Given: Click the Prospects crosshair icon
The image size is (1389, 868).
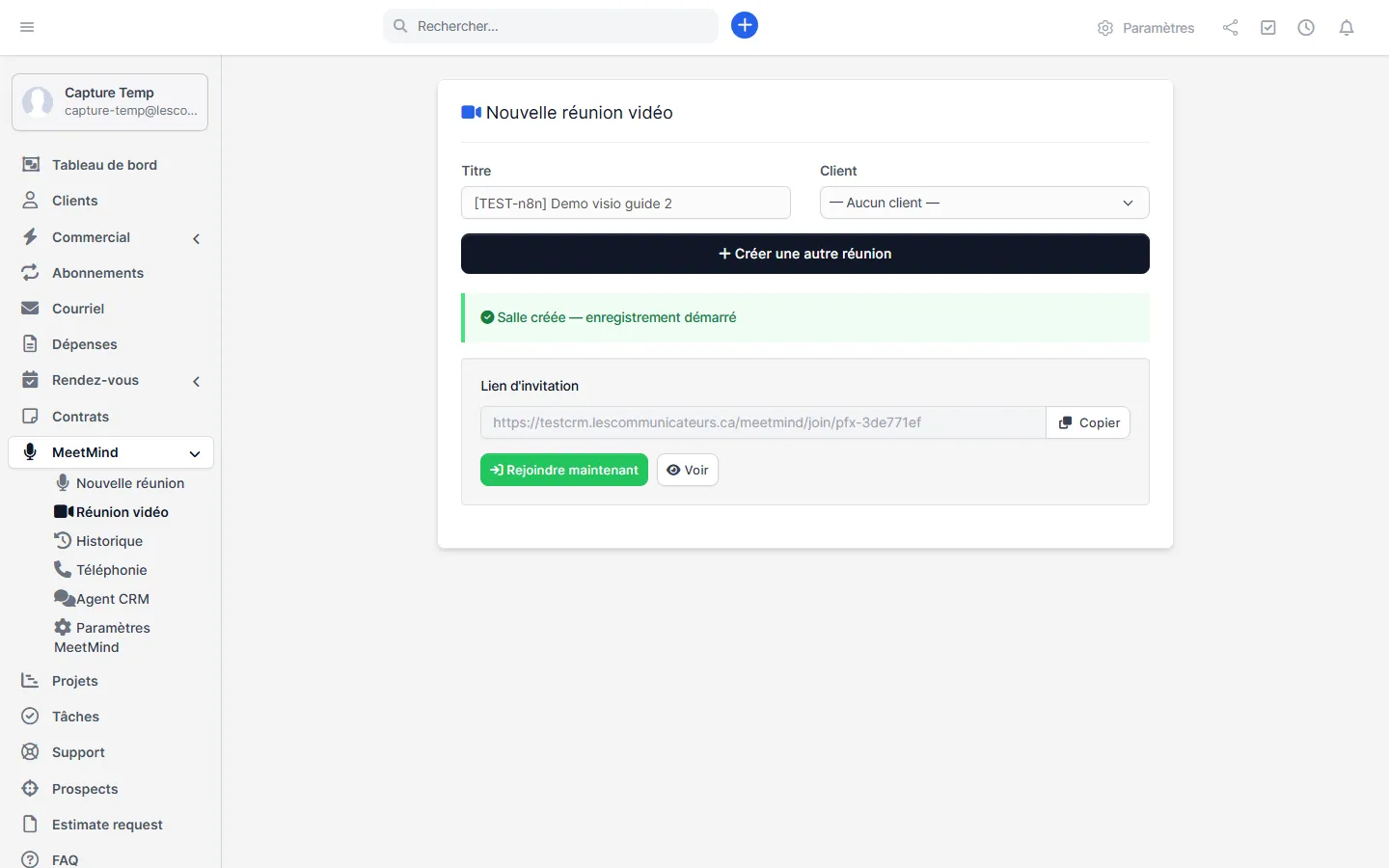Looking at the screenshot, I should point(31,789).
